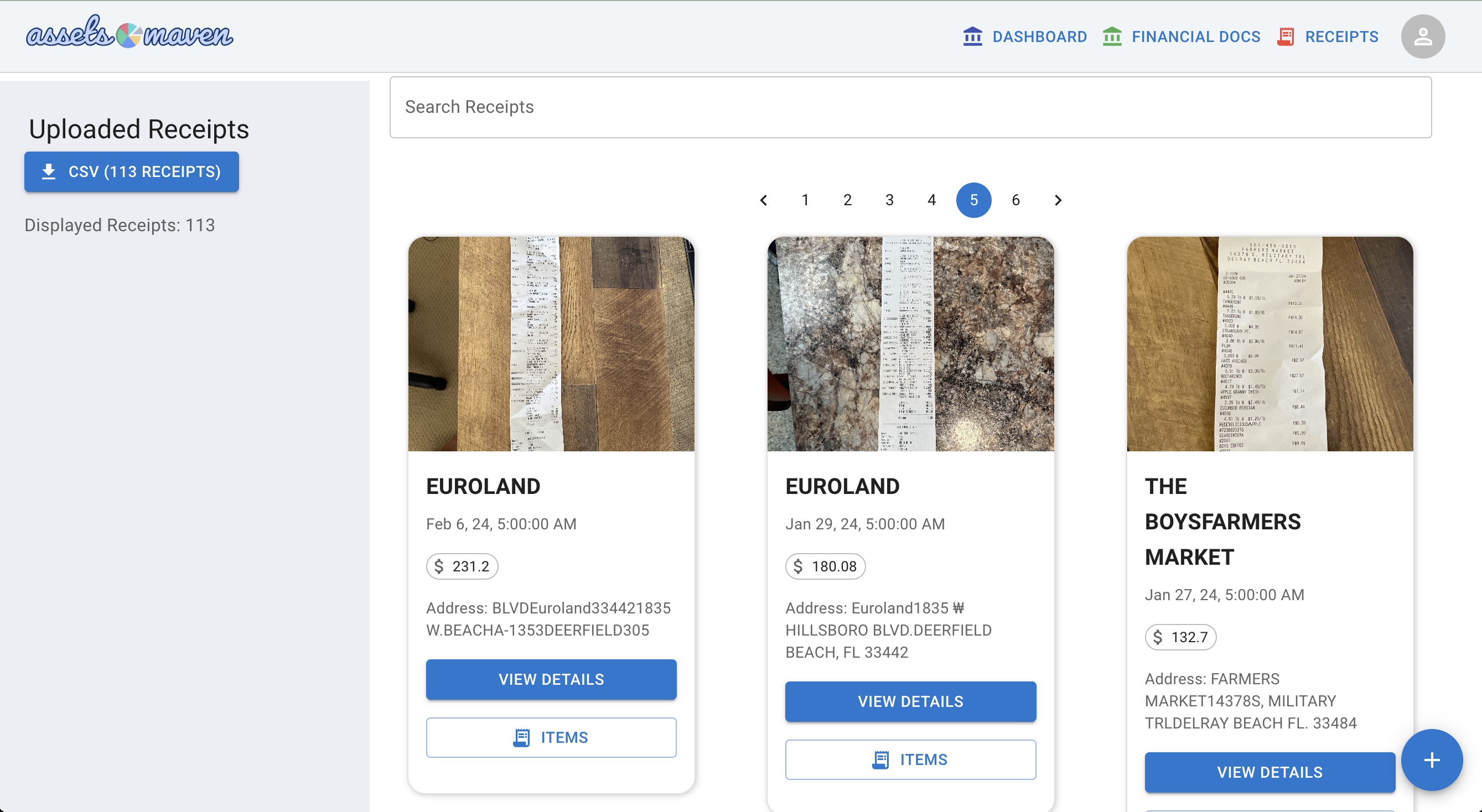Click the download icon on CSV button
The height and width of the screenshot is (812, 1482).
click(49, 171)
